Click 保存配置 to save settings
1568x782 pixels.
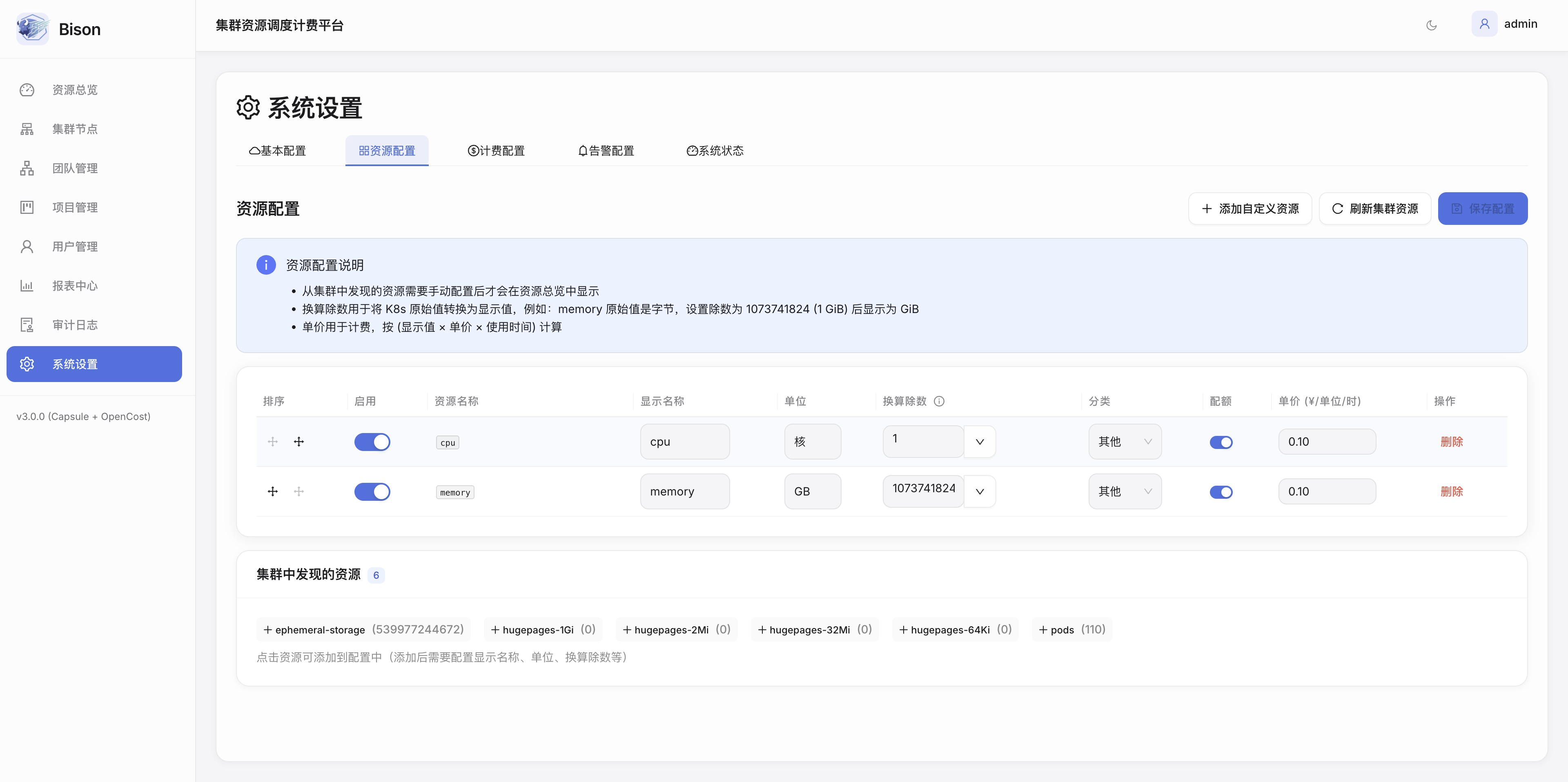point(1483,208)
